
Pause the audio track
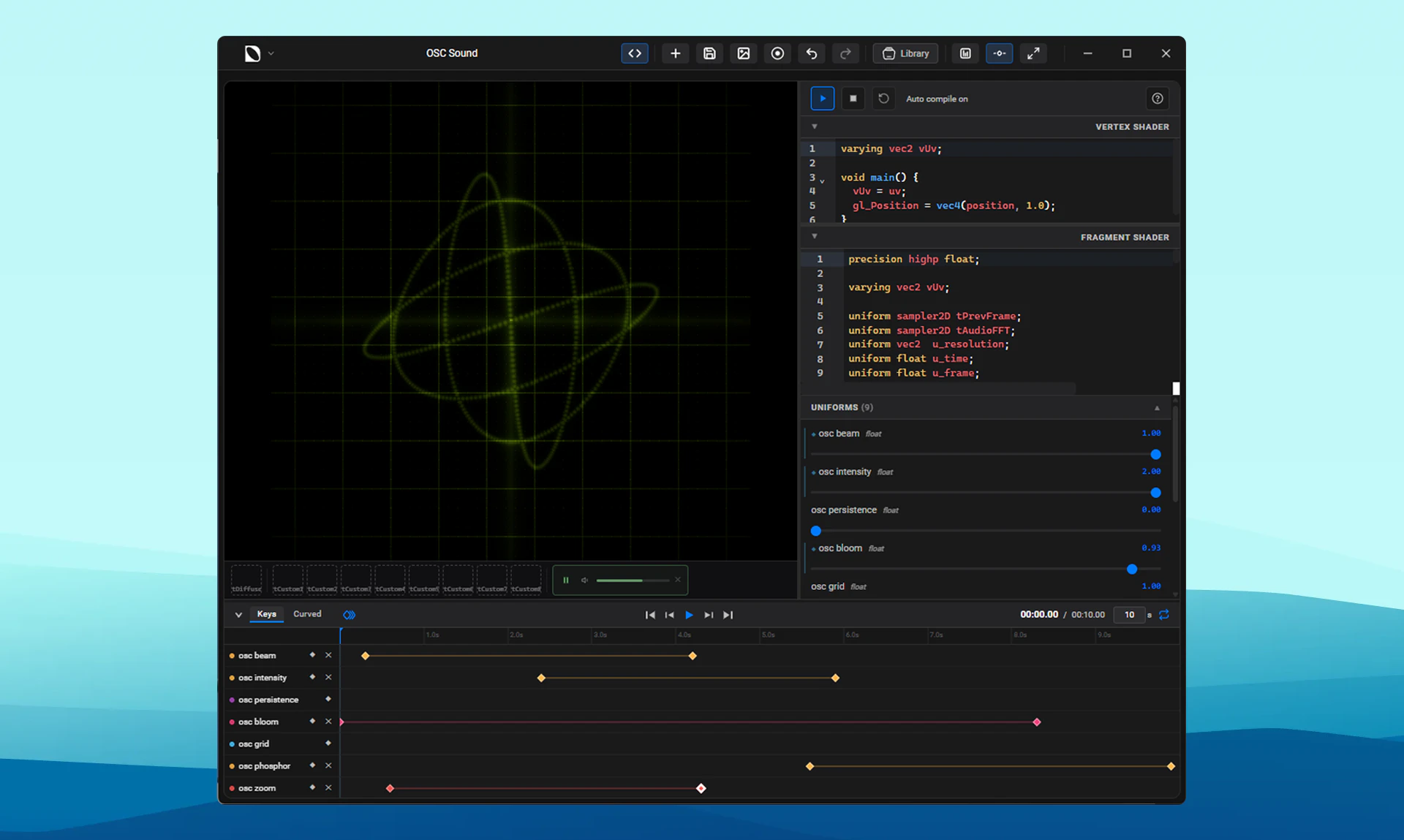coord(565,580)
